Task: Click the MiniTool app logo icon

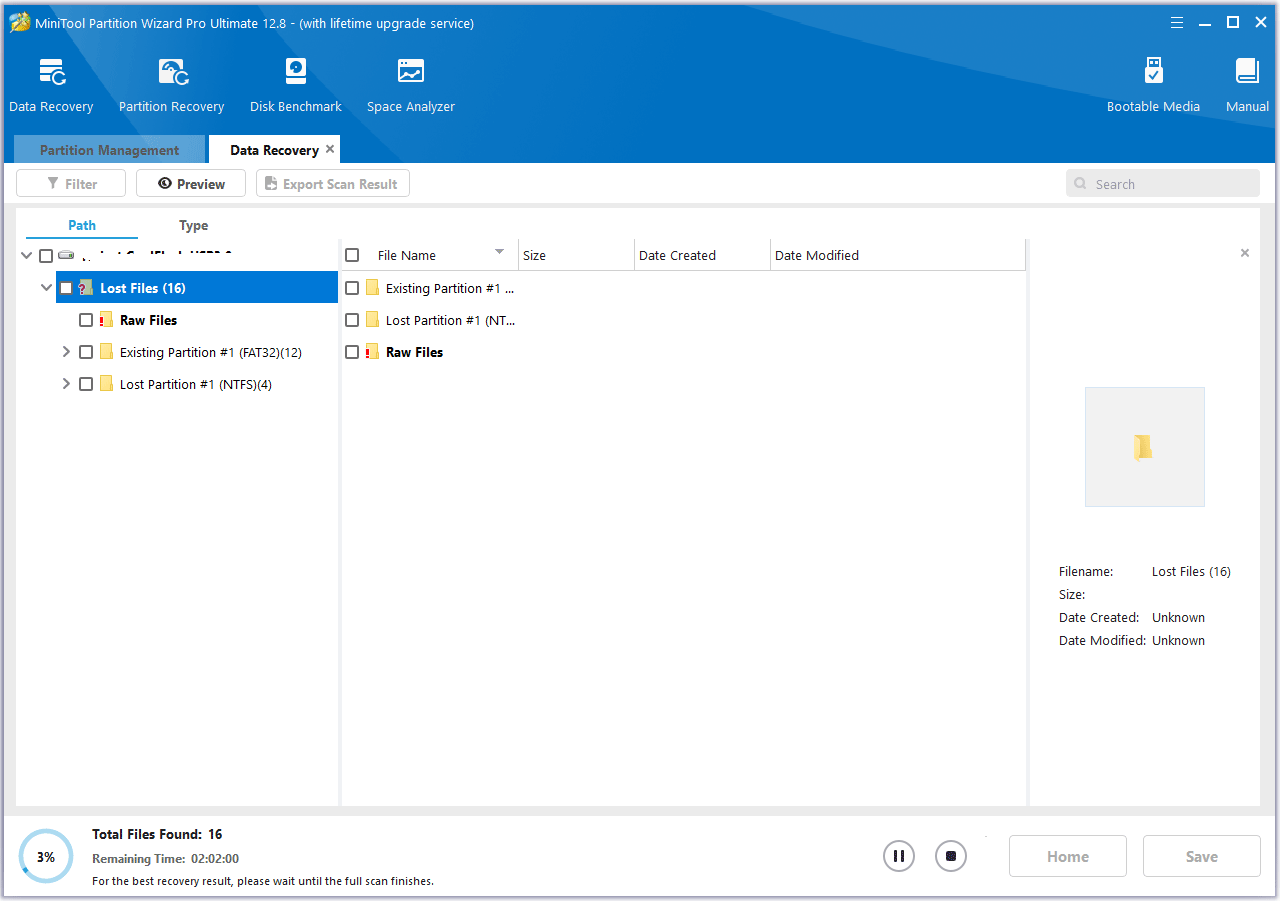Action: coord(20,22)
